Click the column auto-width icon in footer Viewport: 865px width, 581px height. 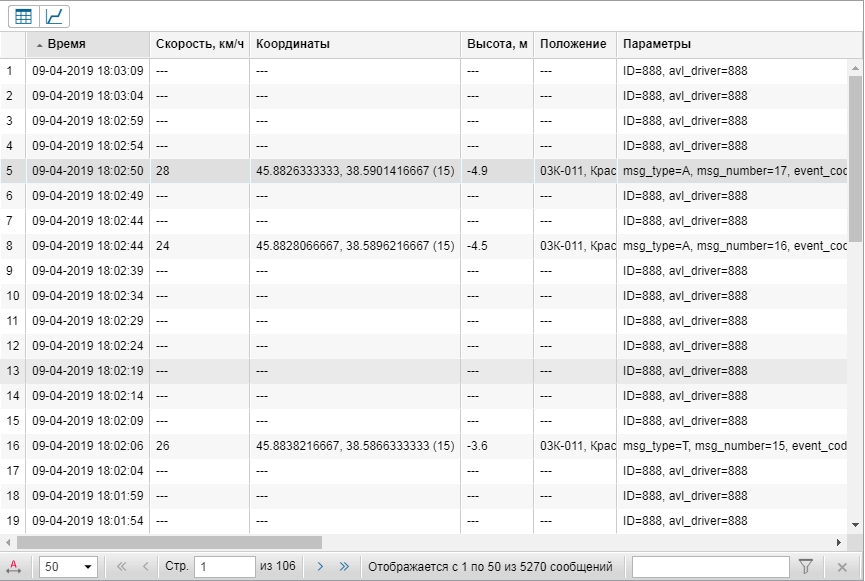(x=14, y=567)
